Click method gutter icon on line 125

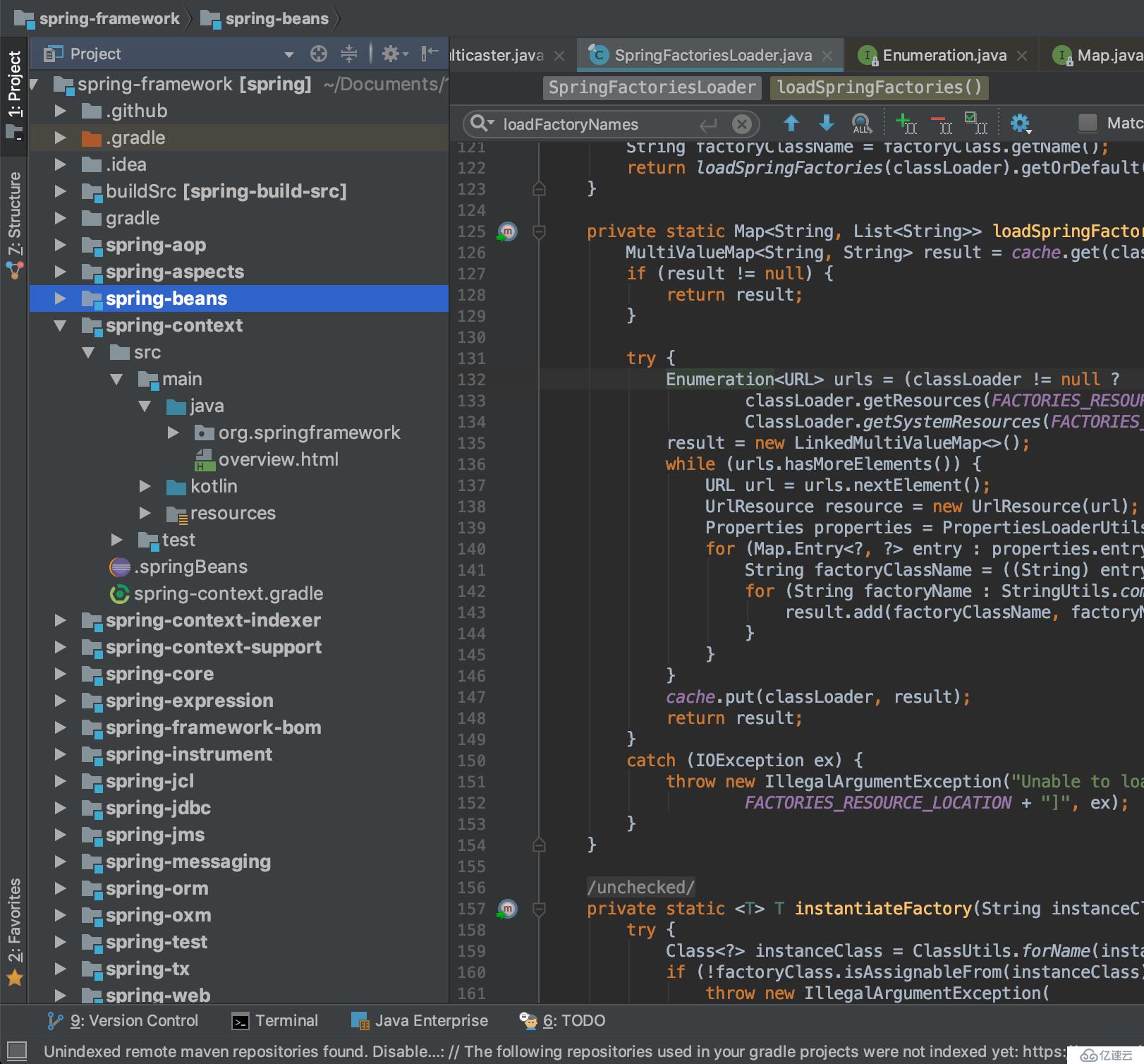pos(507,231)
